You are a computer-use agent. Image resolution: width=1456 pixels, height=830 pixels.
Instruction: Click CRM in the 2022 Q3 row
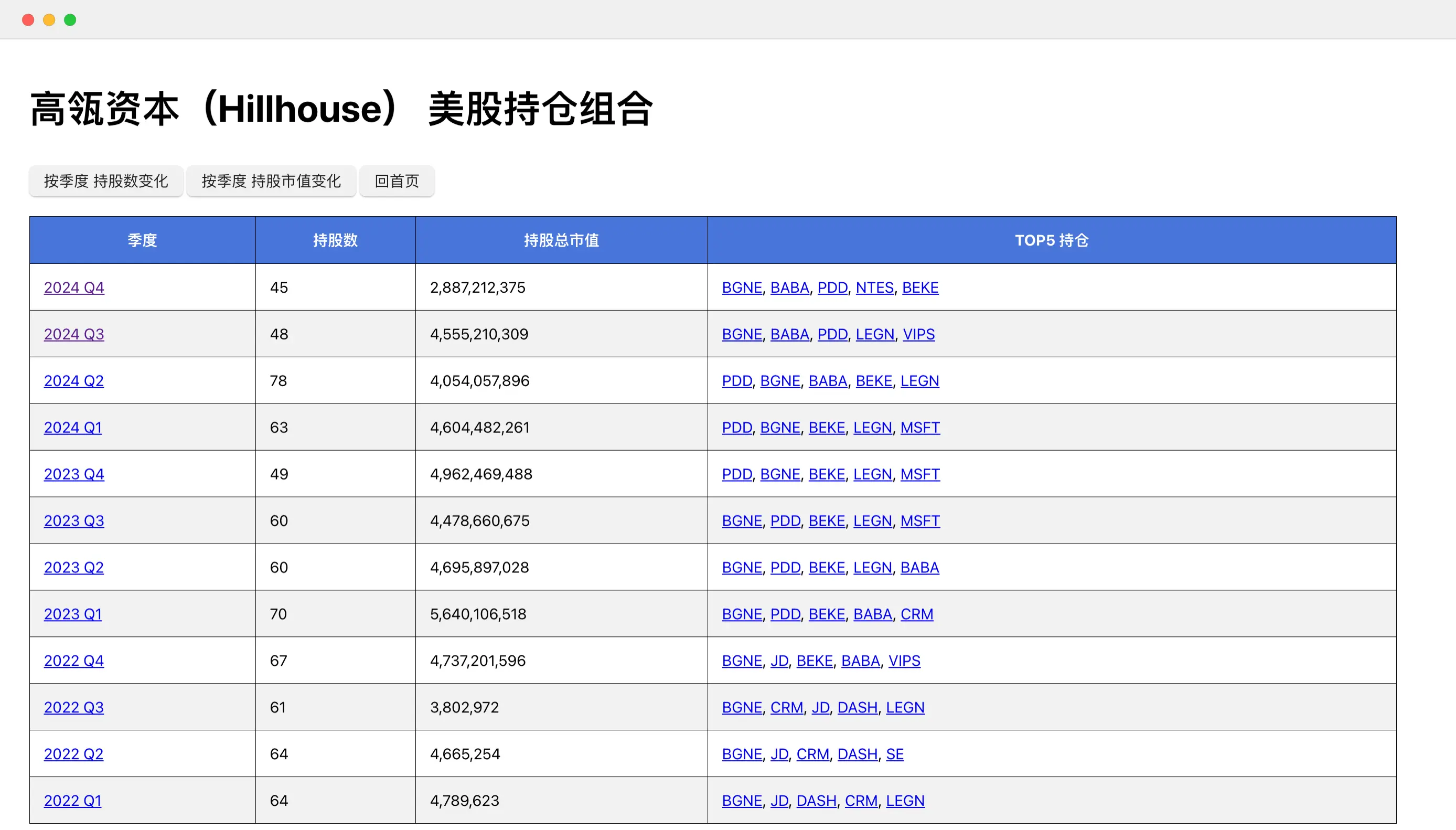[786, 708]
